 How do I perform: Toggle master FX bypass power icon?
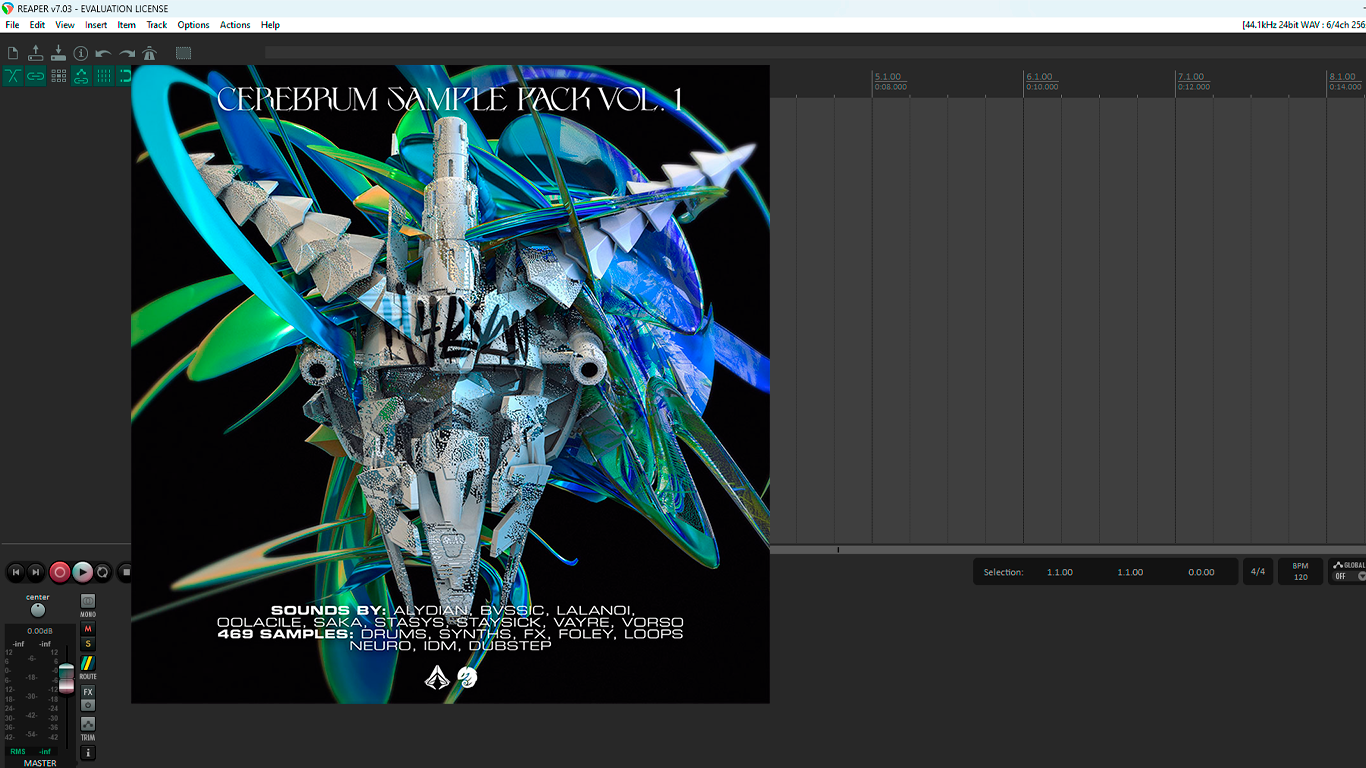(x=88, y=705)
